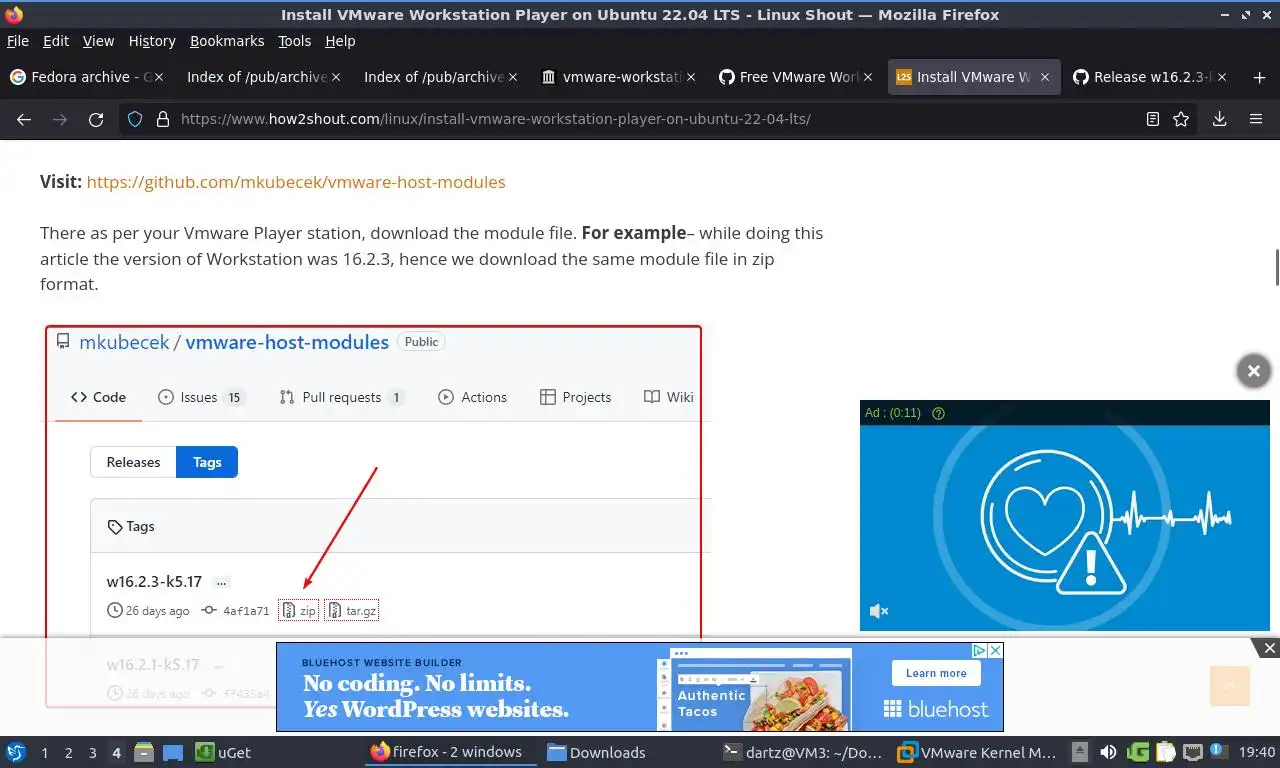This screenshot has height=768, width=1280.
Task: Open the volume control tray icon
Action: (1108, 752)
